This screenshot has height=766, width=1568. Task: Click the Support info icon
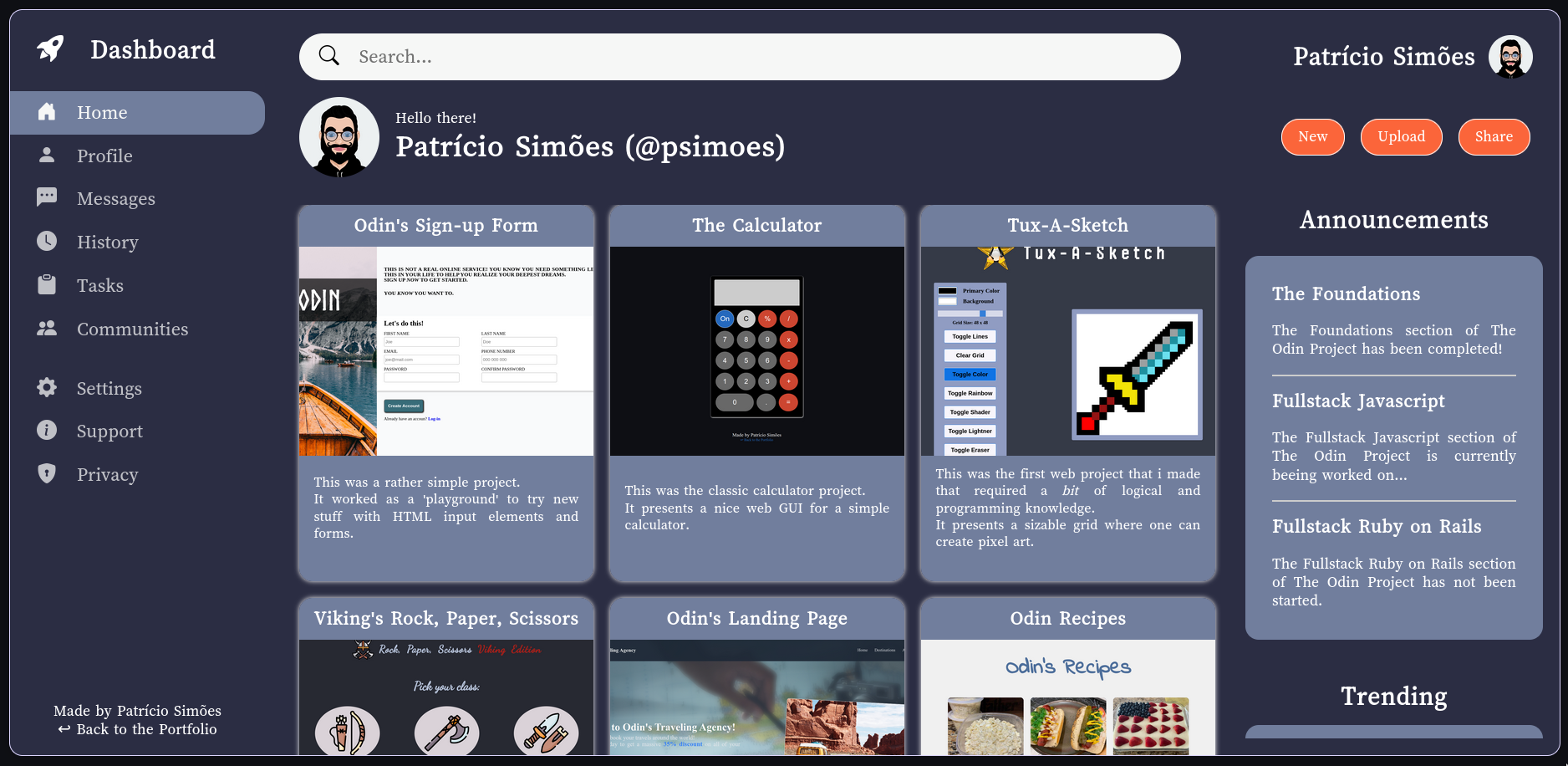pos(47,431)
